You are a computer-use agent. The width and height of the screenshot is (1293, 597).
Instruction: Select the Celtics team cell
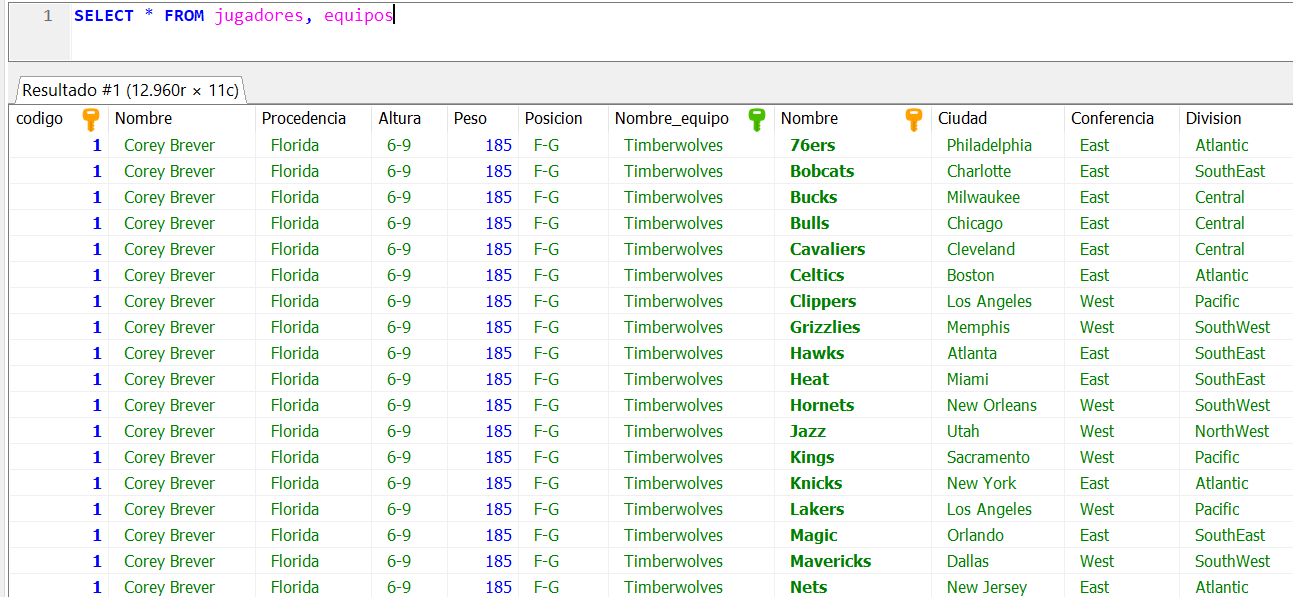817,275
